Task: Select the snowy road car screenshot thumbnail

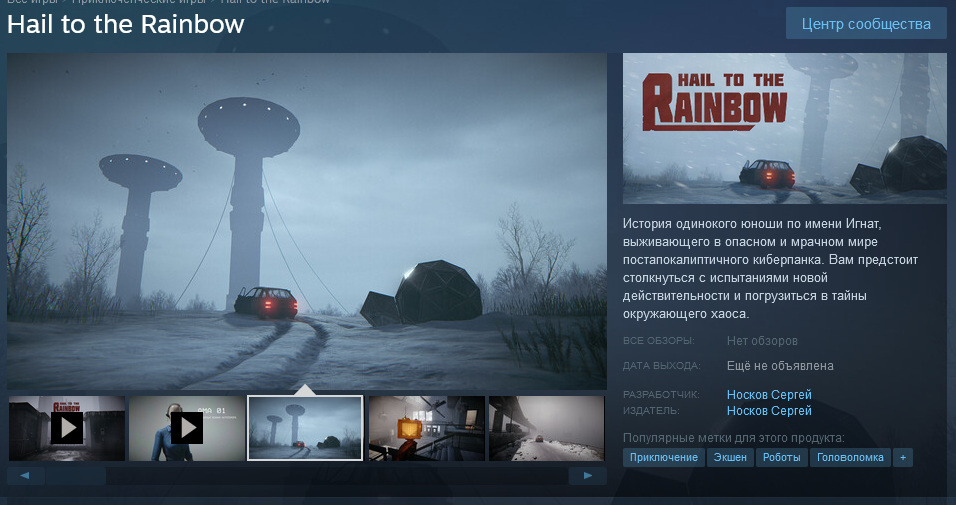Action: pyautogui.click(x=546, y=428)
